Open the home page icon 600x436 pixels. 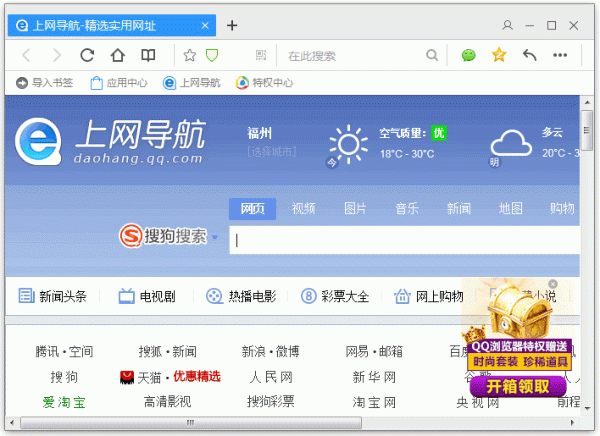click(x=117, y=56)
